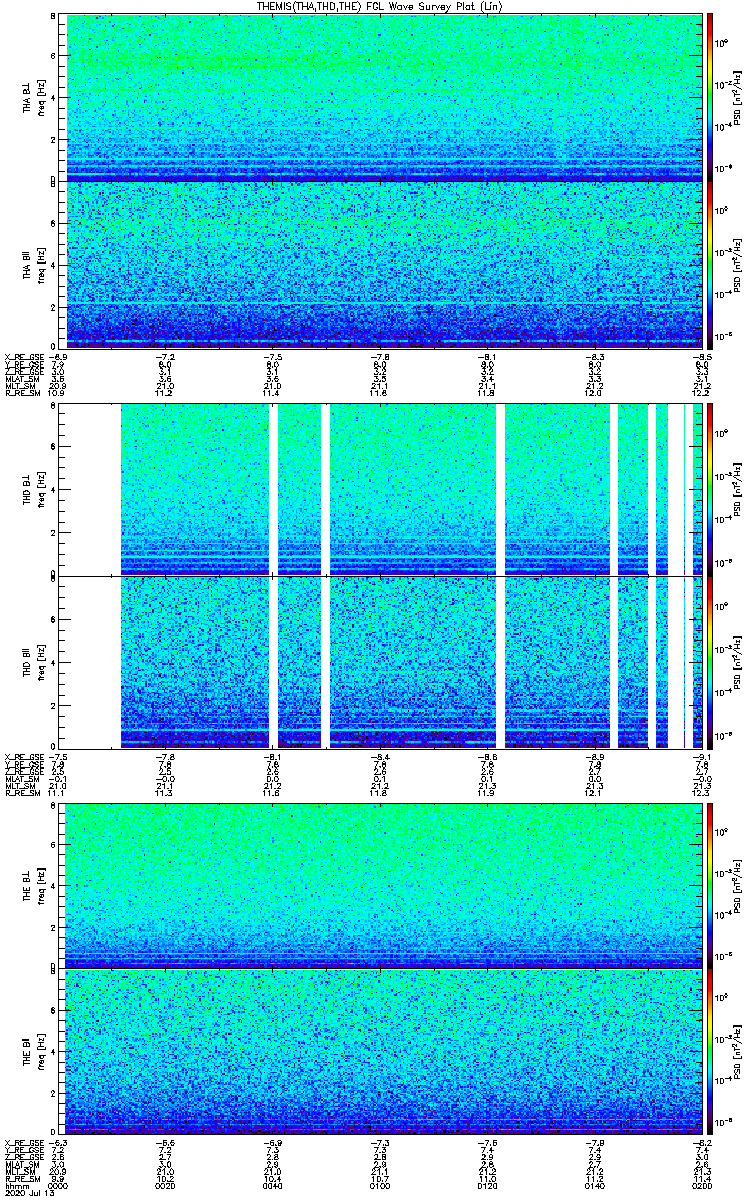Click the '-9.5' last X_RE_GSE value under THA

coord(701,356)
